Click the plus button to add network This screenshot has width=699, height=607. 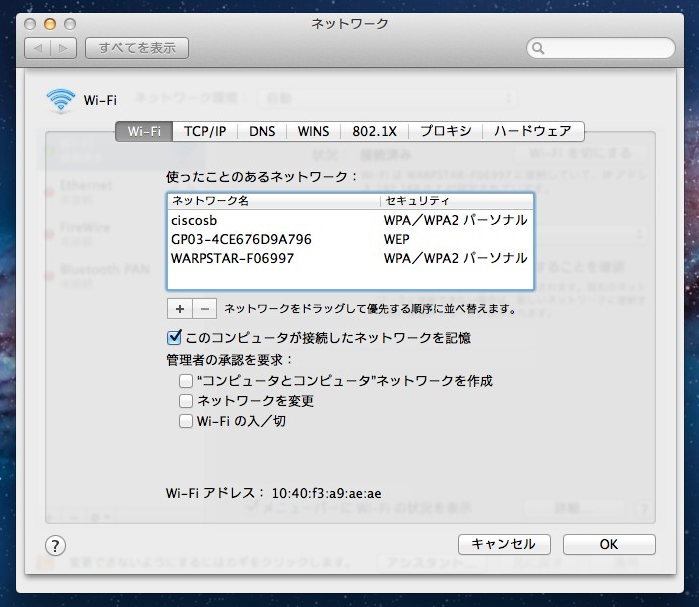(x=180, y=309)
